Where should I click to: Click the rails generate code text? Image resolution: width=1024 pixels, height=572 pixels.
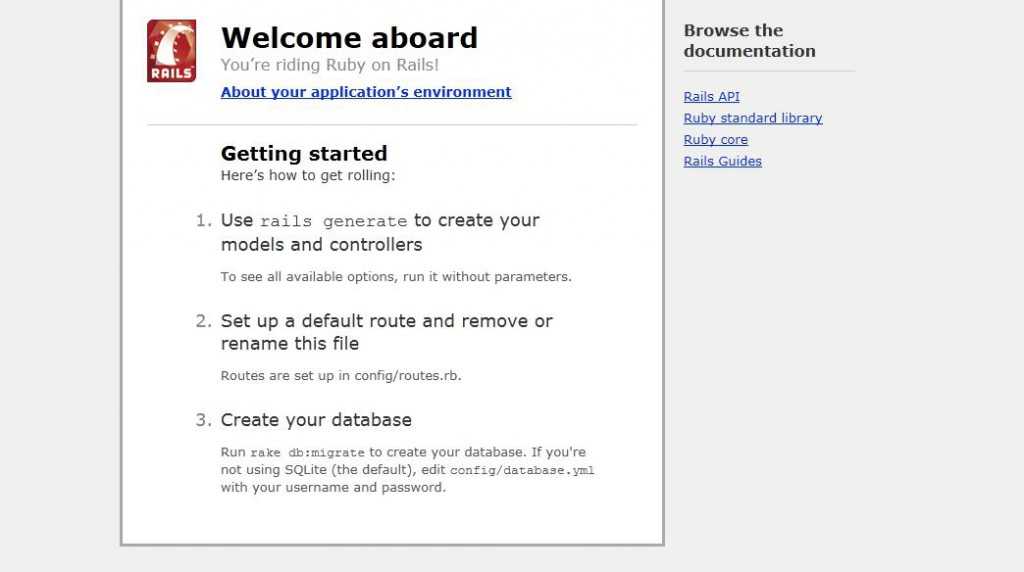(333, 221)
